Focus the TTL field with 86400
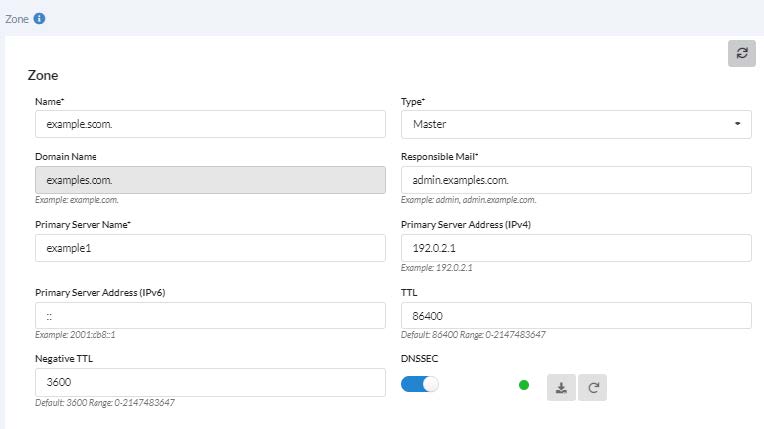Image resolution: width=764 pixels, height=429 pixels. point(576,316)
